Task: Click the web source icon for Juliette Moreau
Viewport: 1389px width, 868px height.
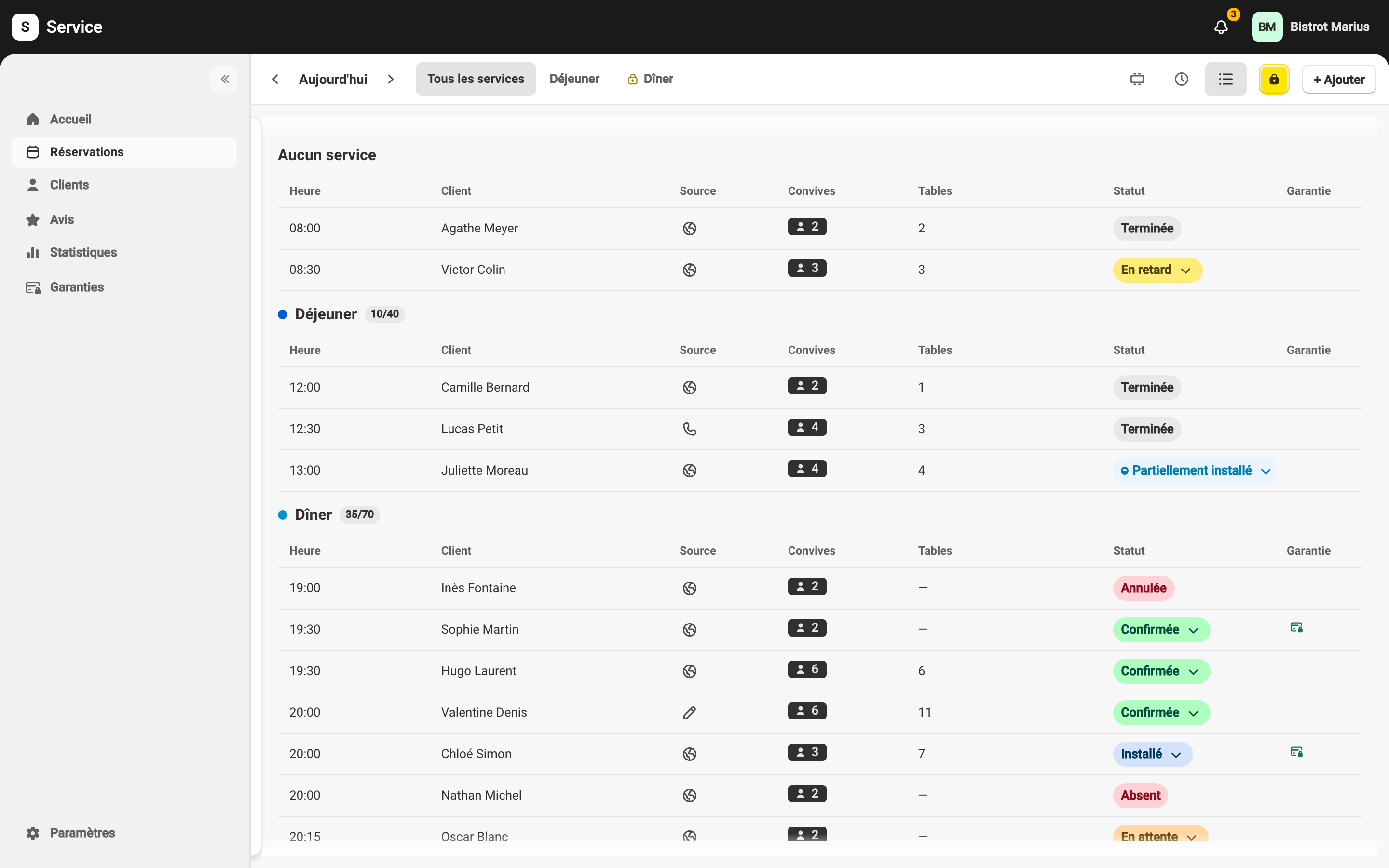Action: point(689,471)
